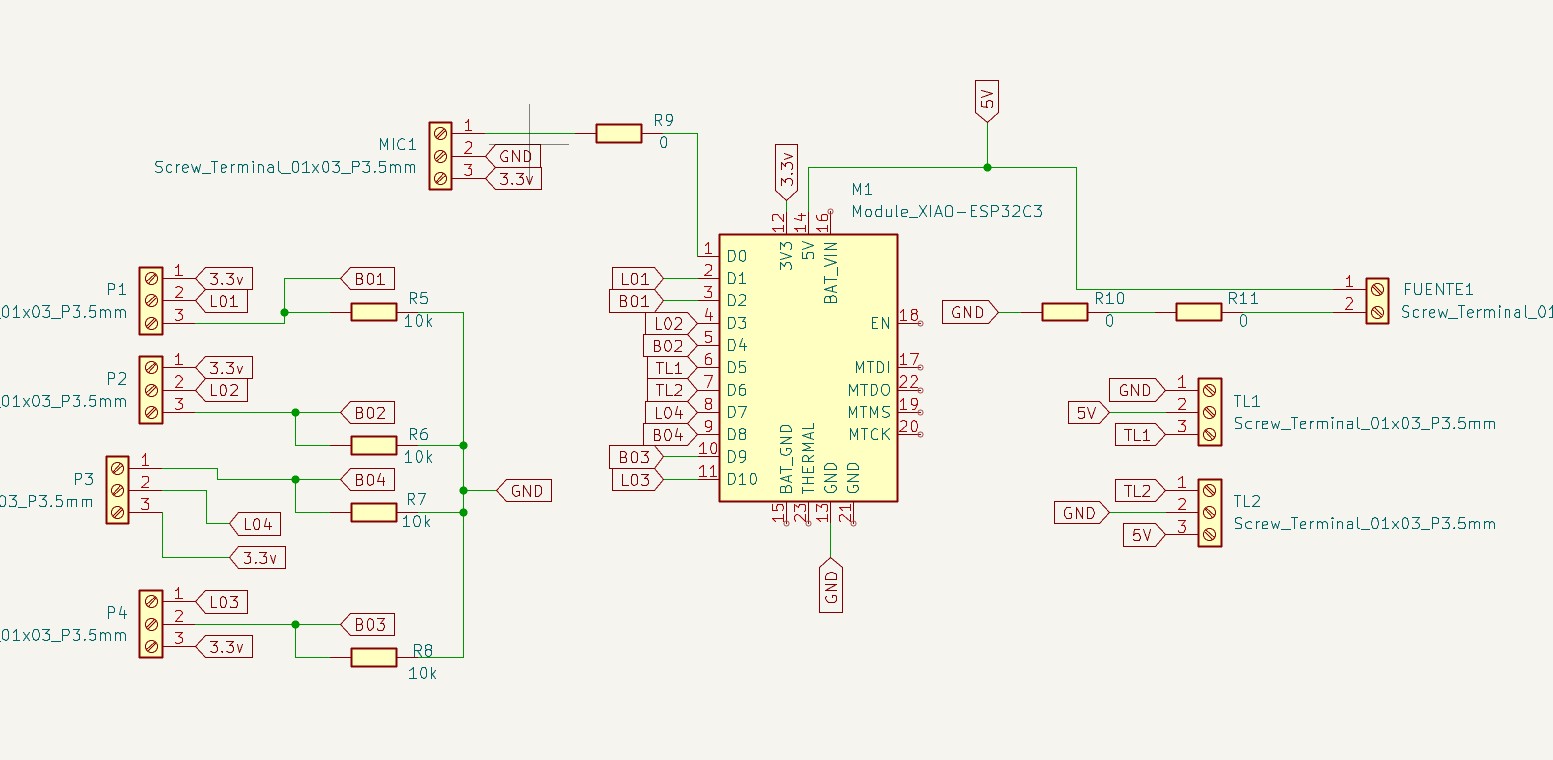Select the L03 label at module pin D10
Image resolution: width=1553 pixels, height=760 pixels.
click(636, 479)
